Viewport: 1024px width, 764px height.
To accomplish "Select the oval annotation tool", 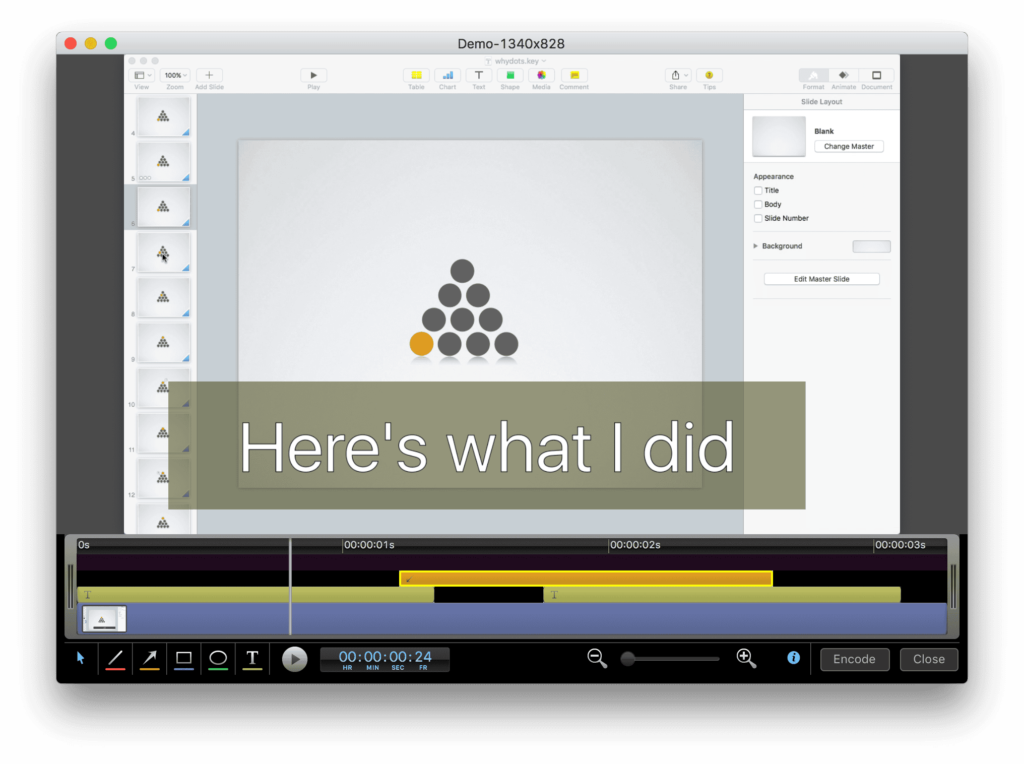I will point(218,658).
